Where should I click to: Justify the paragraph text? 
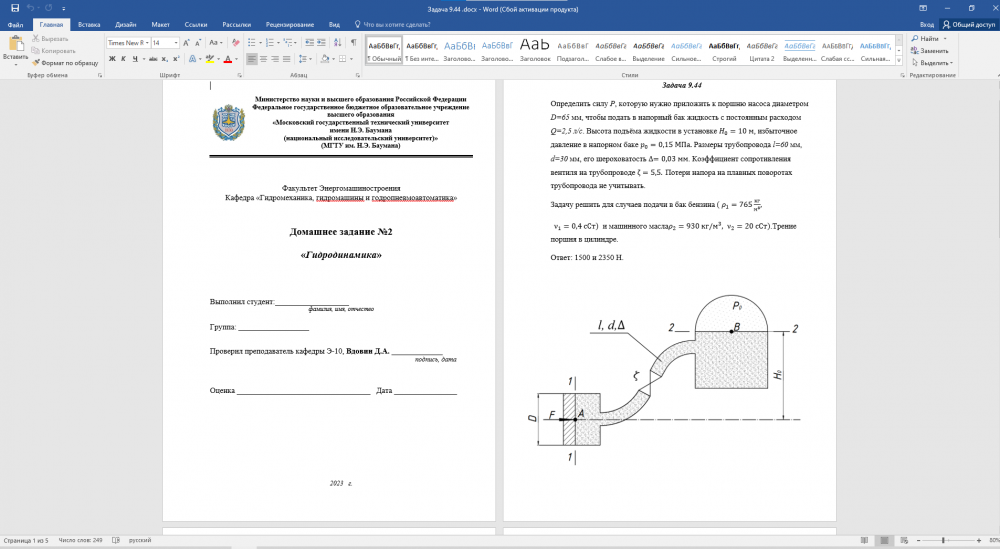pyautogui.click(x=286, y=59)
